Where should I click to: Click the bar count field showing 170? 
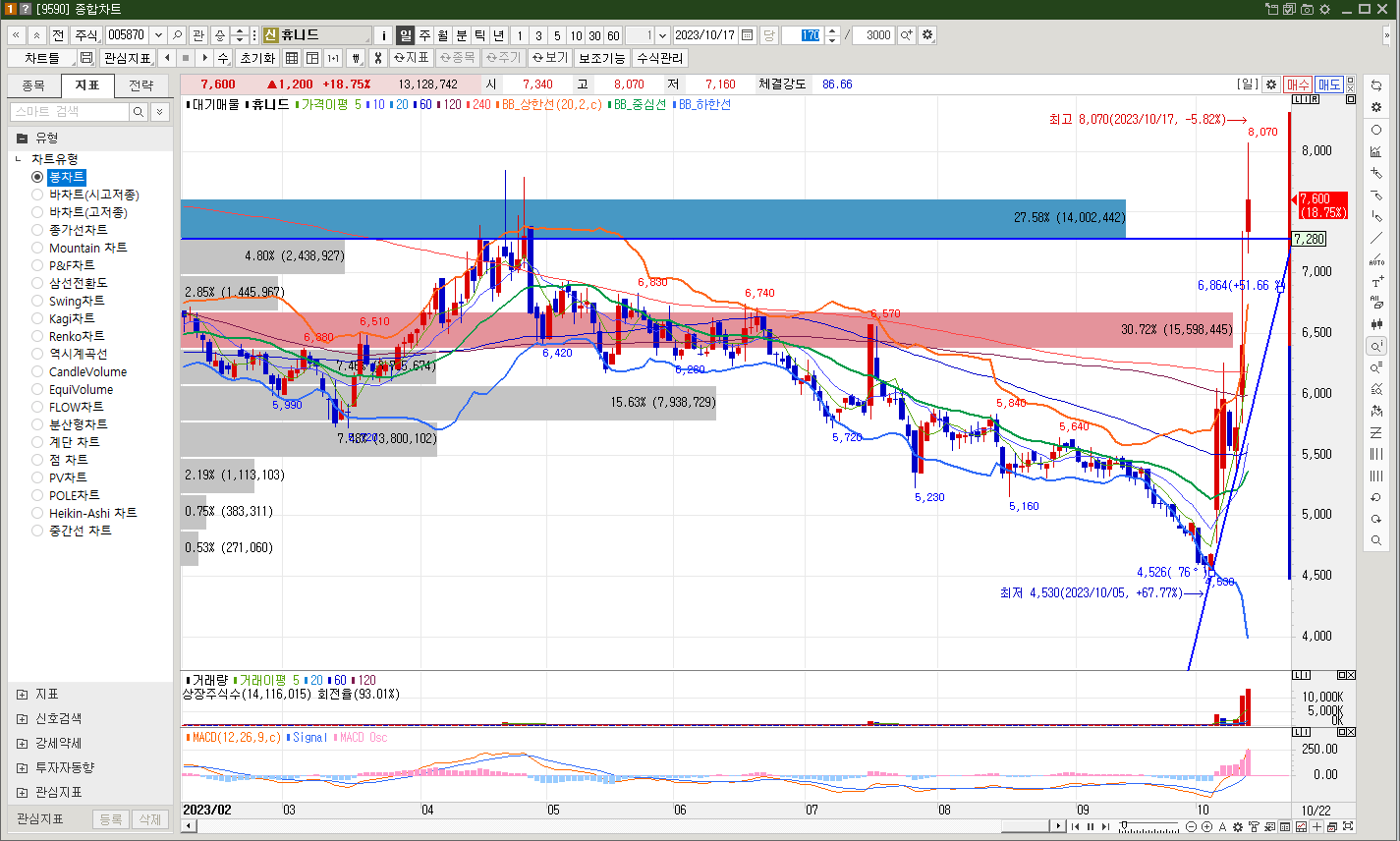coord(804,35)
